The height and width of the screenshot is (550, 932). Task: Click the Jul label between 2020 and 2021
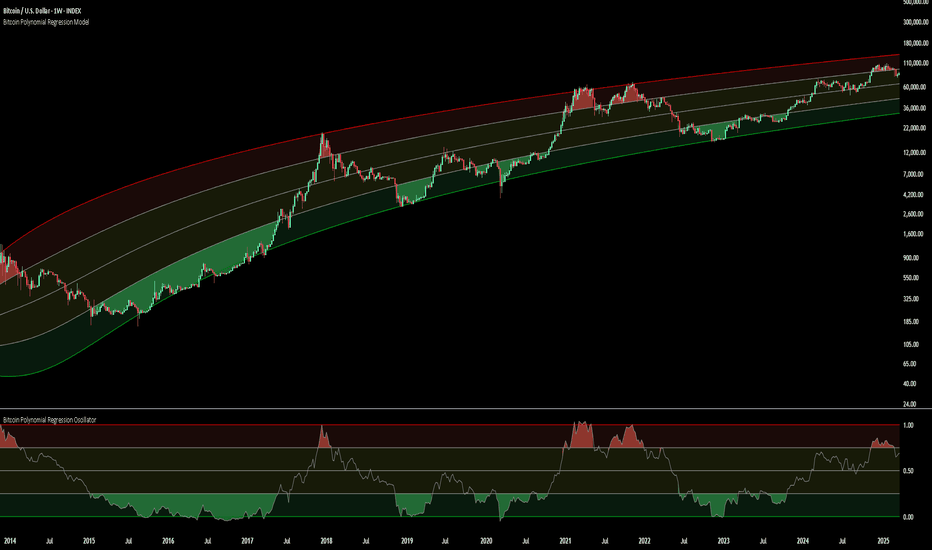[x=525, y=541]
